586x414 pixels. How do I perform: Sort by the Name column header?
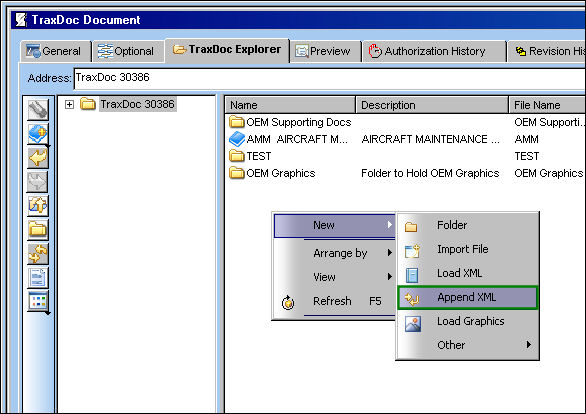tap(290, 105)
